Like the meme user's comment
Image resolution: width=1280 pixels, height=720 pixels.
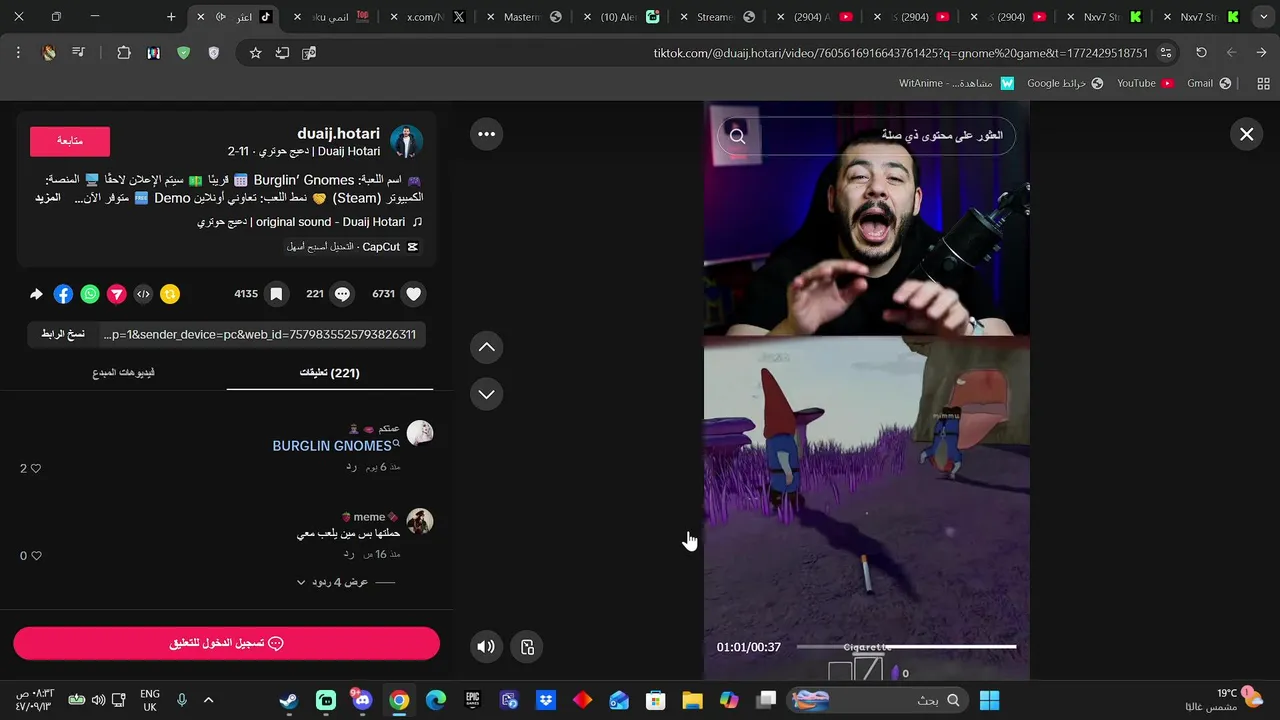[x=36, y=556]
